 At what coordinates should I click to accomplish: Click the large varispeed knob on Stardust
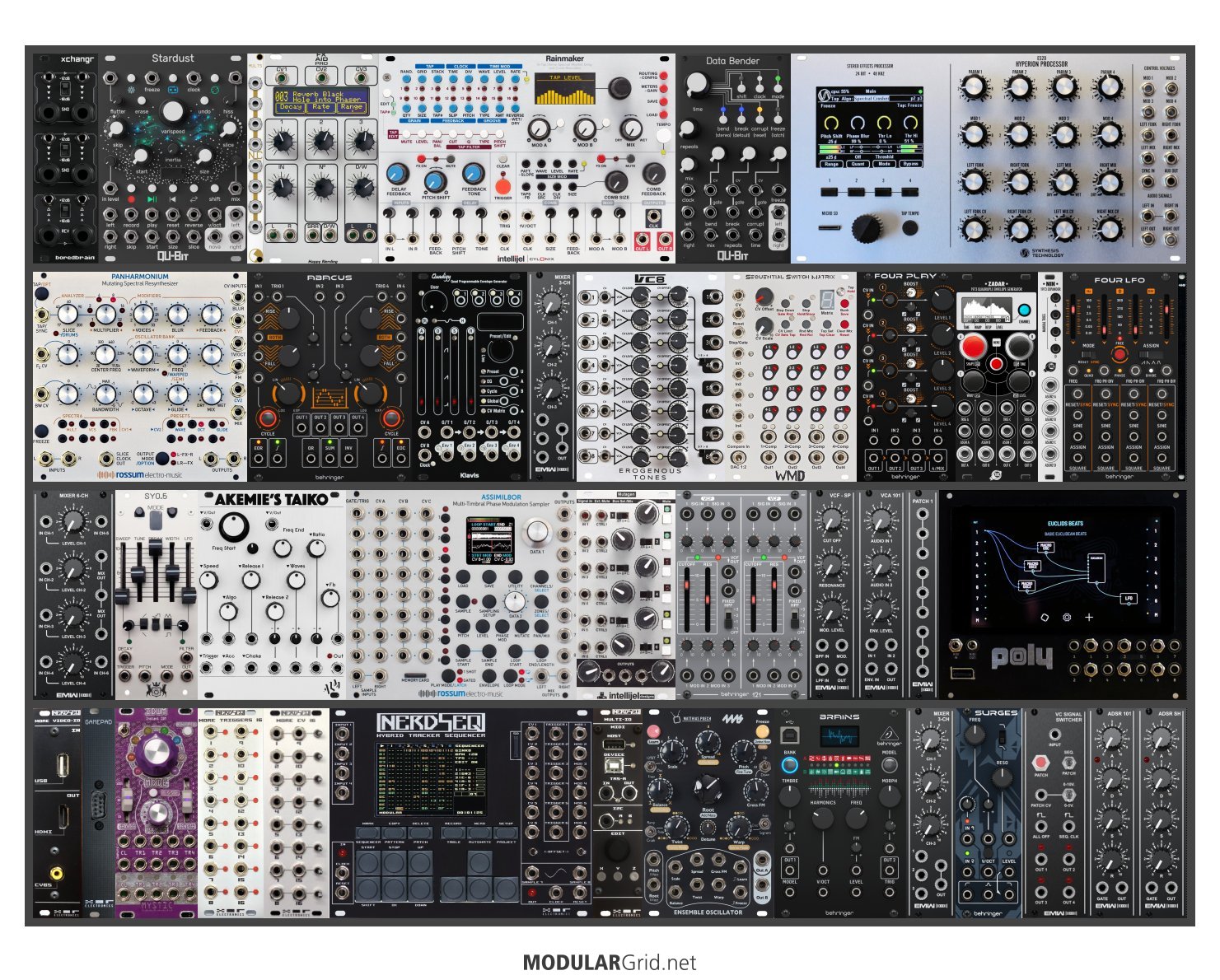pos(172,112)
